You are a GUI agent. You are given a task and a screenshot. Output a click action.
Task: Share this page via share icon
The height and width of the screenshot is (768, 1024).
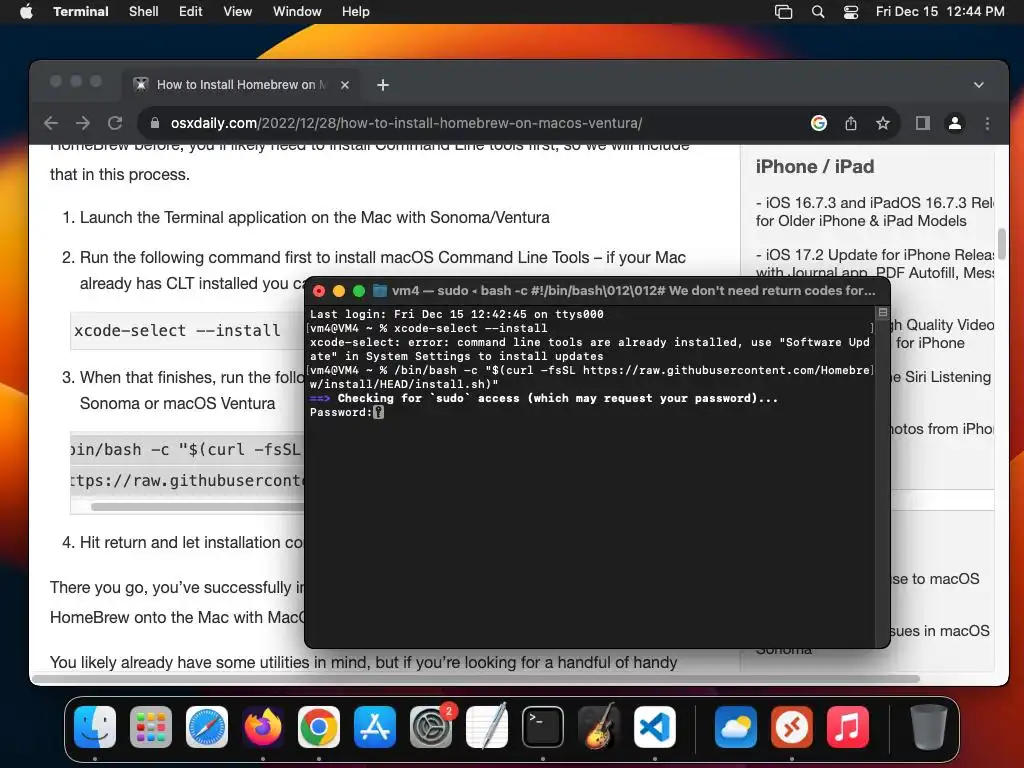[850, 123]
